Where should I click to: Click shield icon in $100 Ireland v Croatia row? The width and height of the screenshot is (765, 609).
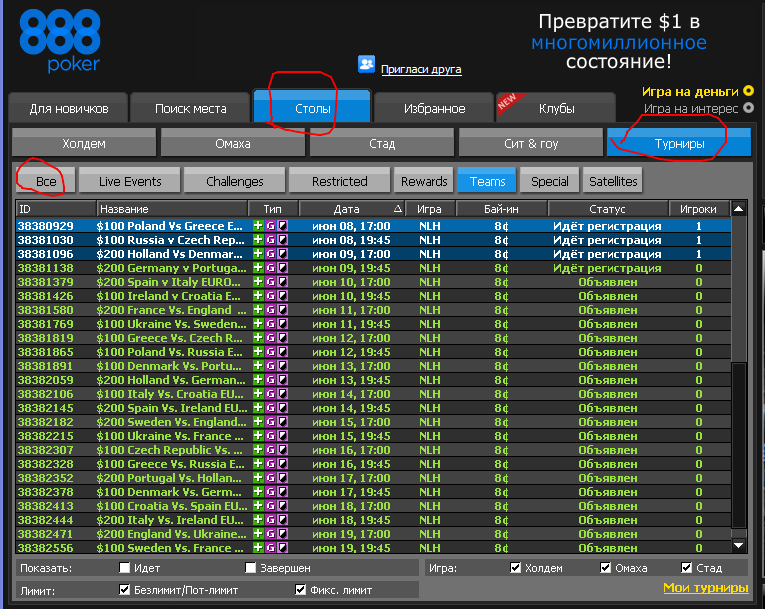282,296
